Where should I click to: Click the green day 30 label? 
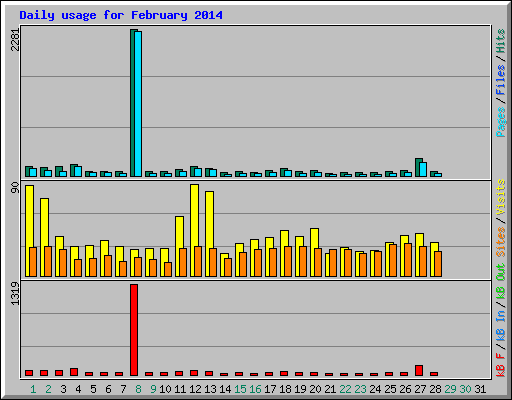[x=465, y=389]
